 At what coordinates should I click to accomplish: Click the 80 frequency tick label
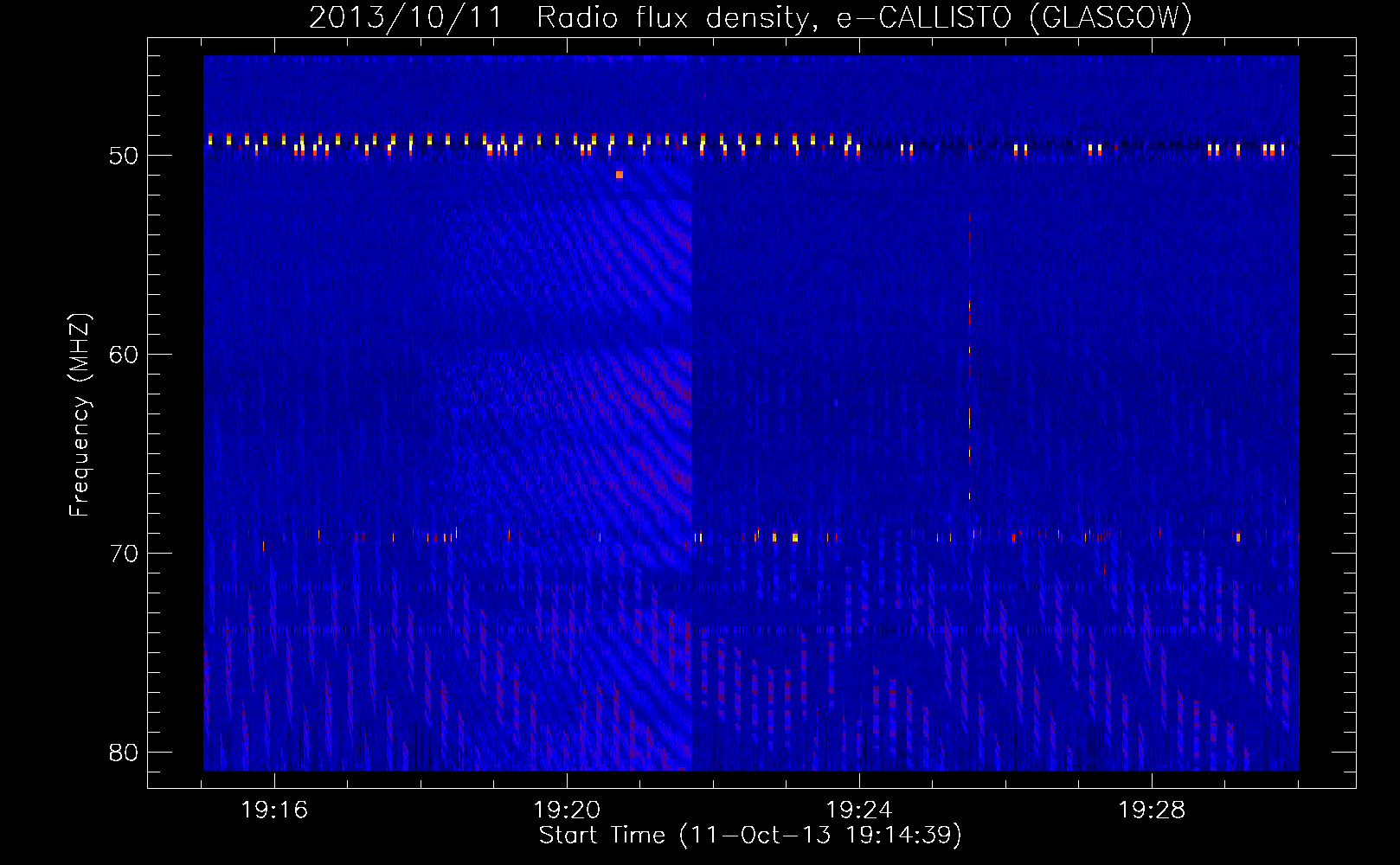pos(124,753)
